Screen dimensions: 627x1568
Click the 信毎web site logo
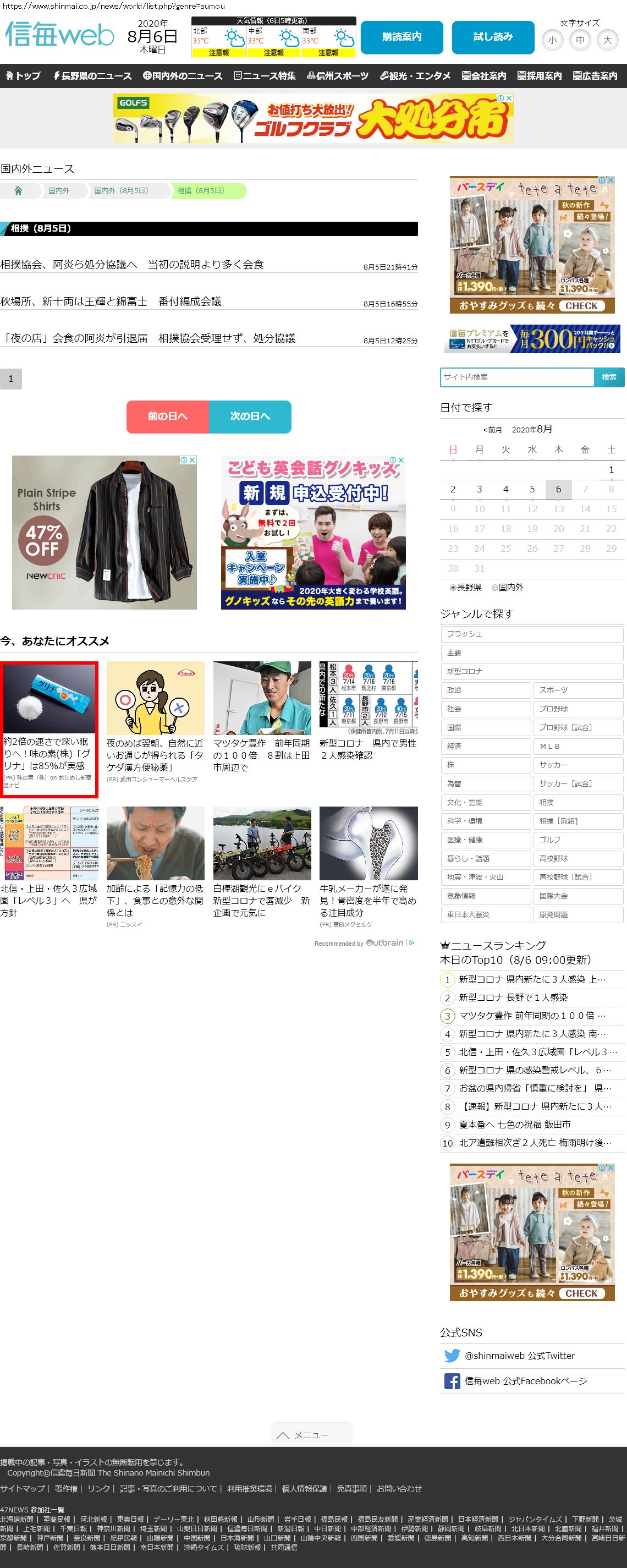(59, 35)
